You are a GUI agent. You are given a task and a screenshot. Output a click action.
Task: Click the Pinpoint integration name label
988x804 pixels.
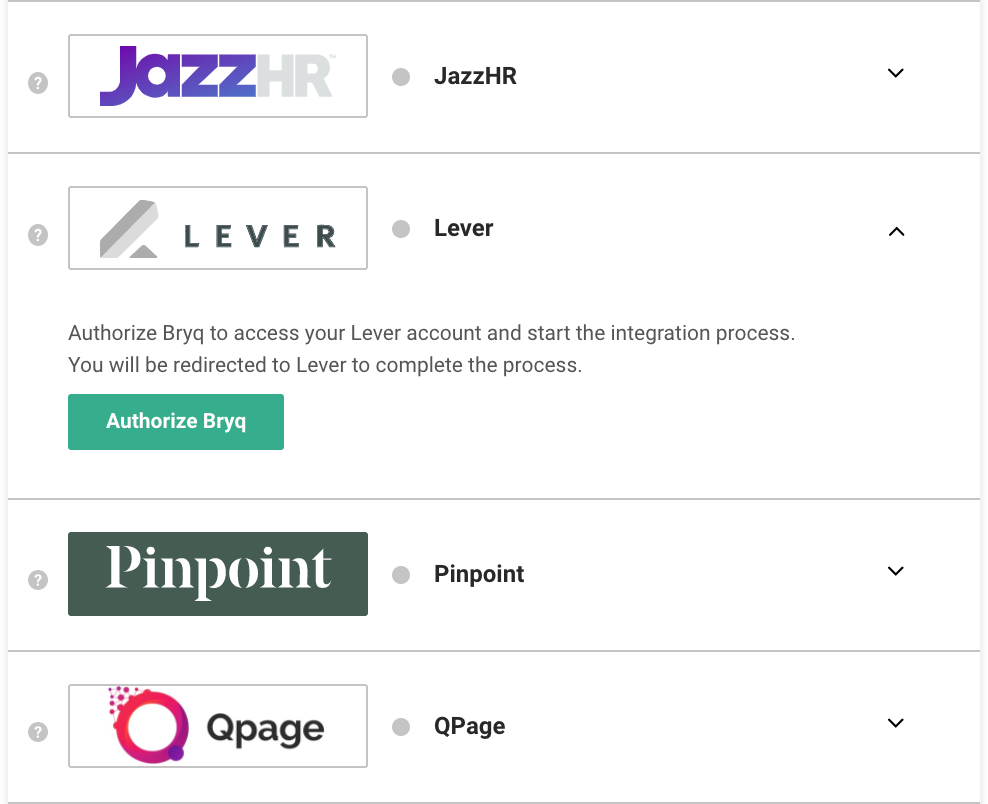479,574
